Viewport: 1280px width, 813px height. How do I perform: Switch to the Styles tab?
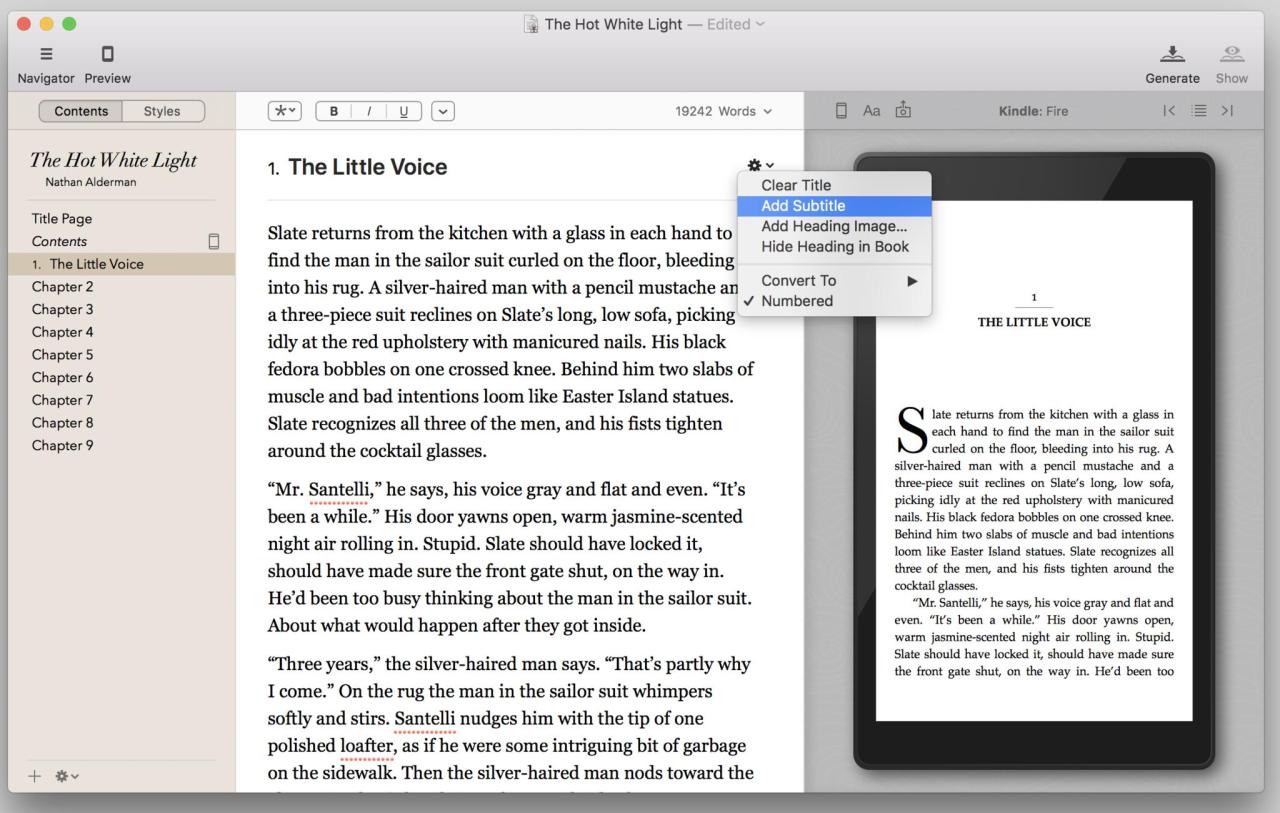[x=162, y=111]
